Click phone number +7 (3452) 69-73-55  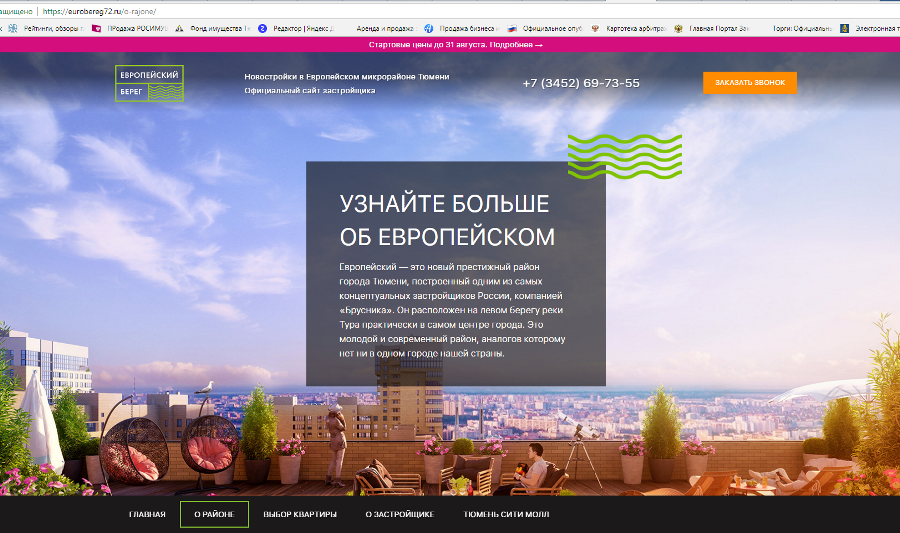581,83
